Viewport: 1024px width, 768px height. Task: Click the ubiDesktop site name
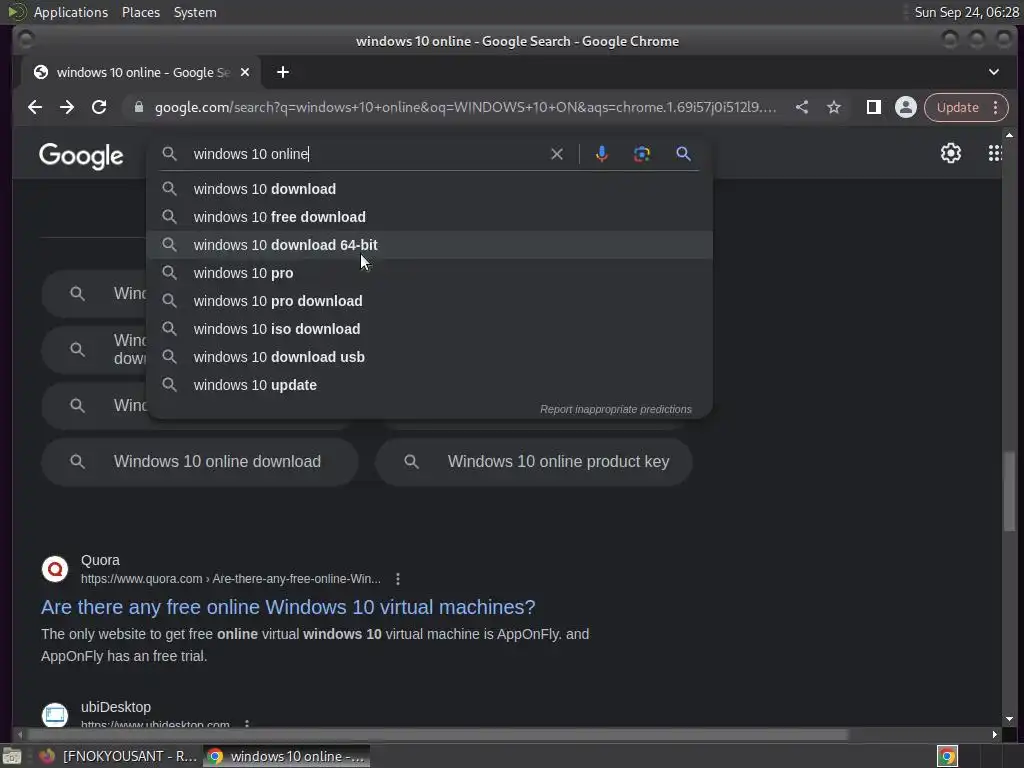coord(116,707)
